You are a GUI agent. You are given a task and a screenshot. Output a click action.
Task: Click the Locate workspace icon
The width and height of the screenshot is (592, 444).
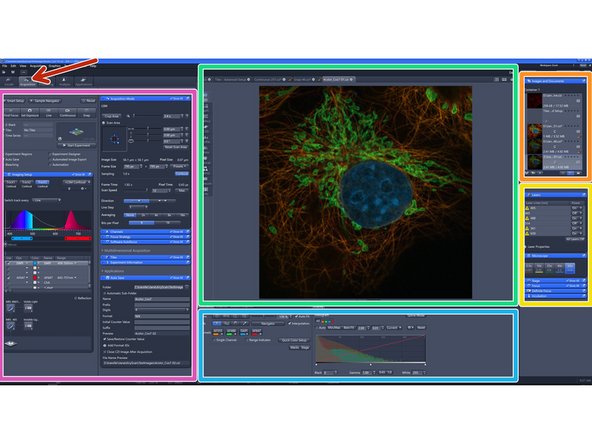coord(8,80)
